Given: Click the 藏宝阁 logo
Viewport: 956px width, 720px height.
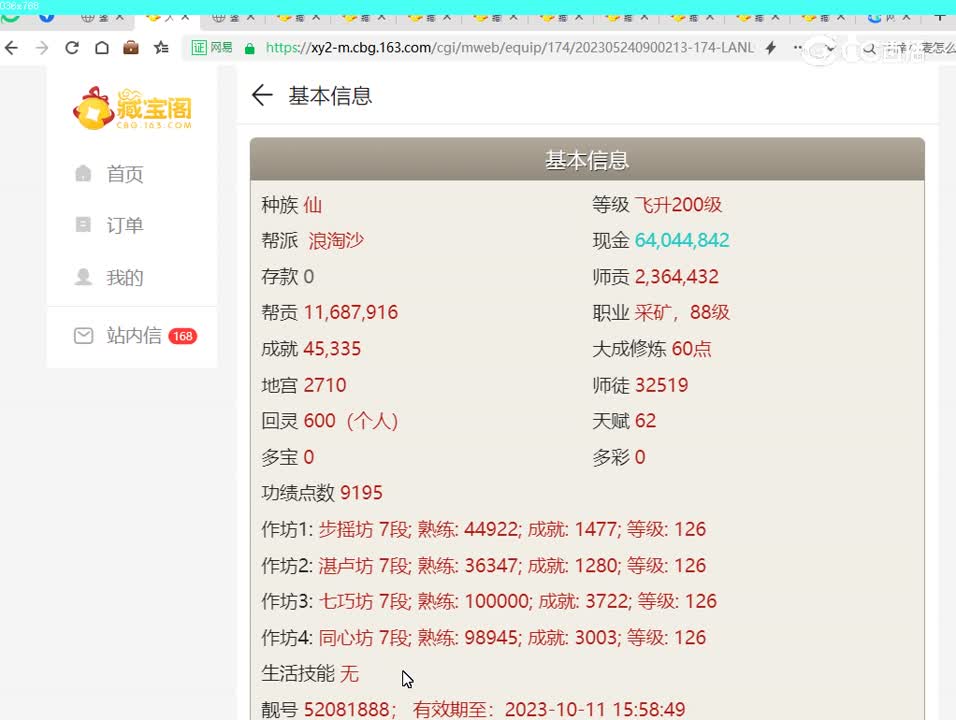Looking at the screenshot, I should 132,109.
